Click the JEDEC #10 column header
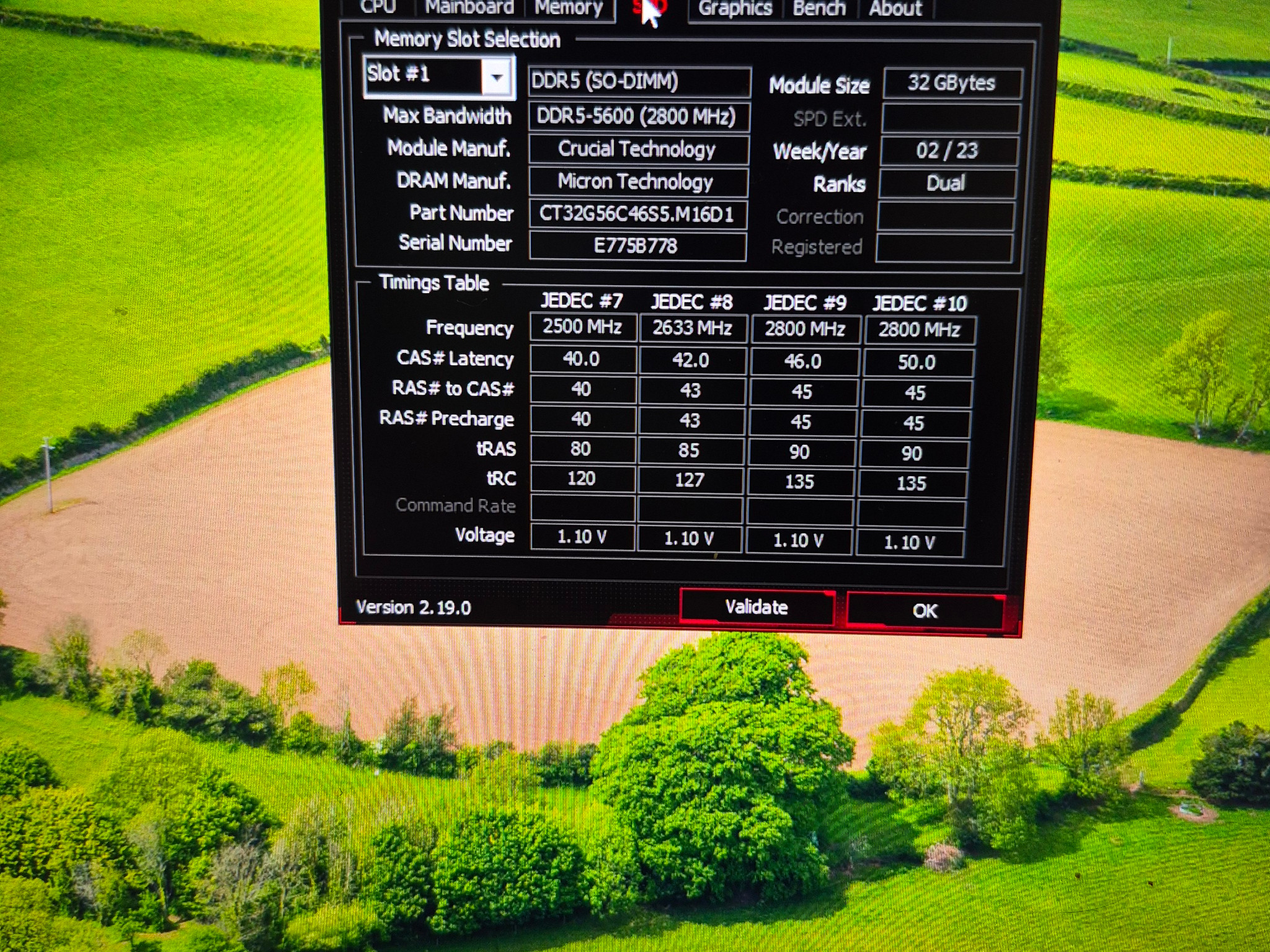1270x952 pixels. pyautogui.click(x=920, y=304)
